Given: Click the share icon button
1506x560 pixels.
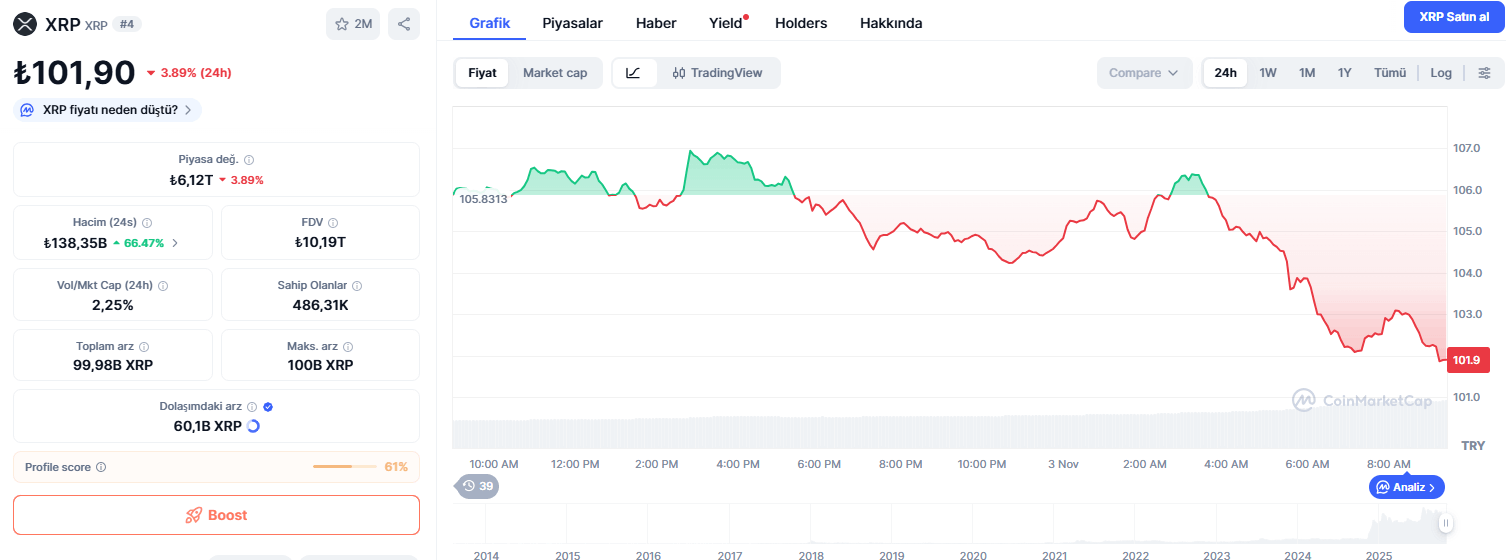Looking at the screenshot, I should [x=404, y=24].
